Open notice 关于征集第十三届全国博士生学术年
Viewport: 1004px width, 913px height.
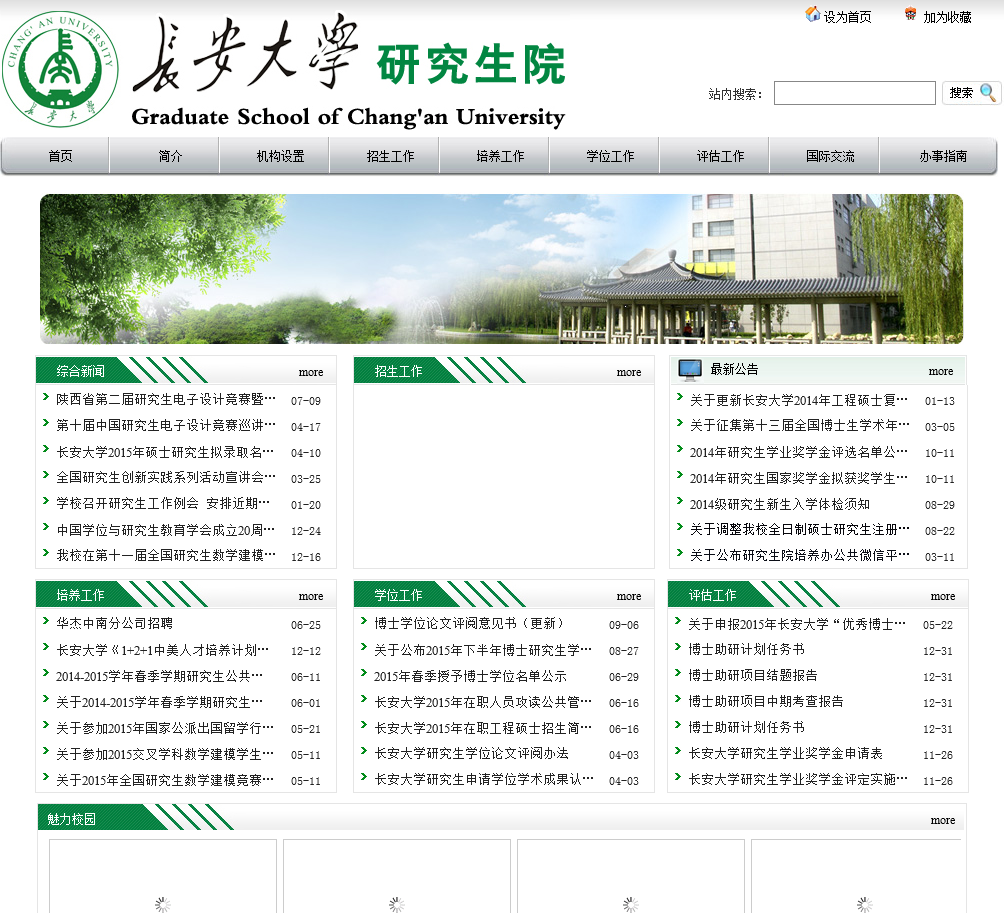tap(800, 426)
